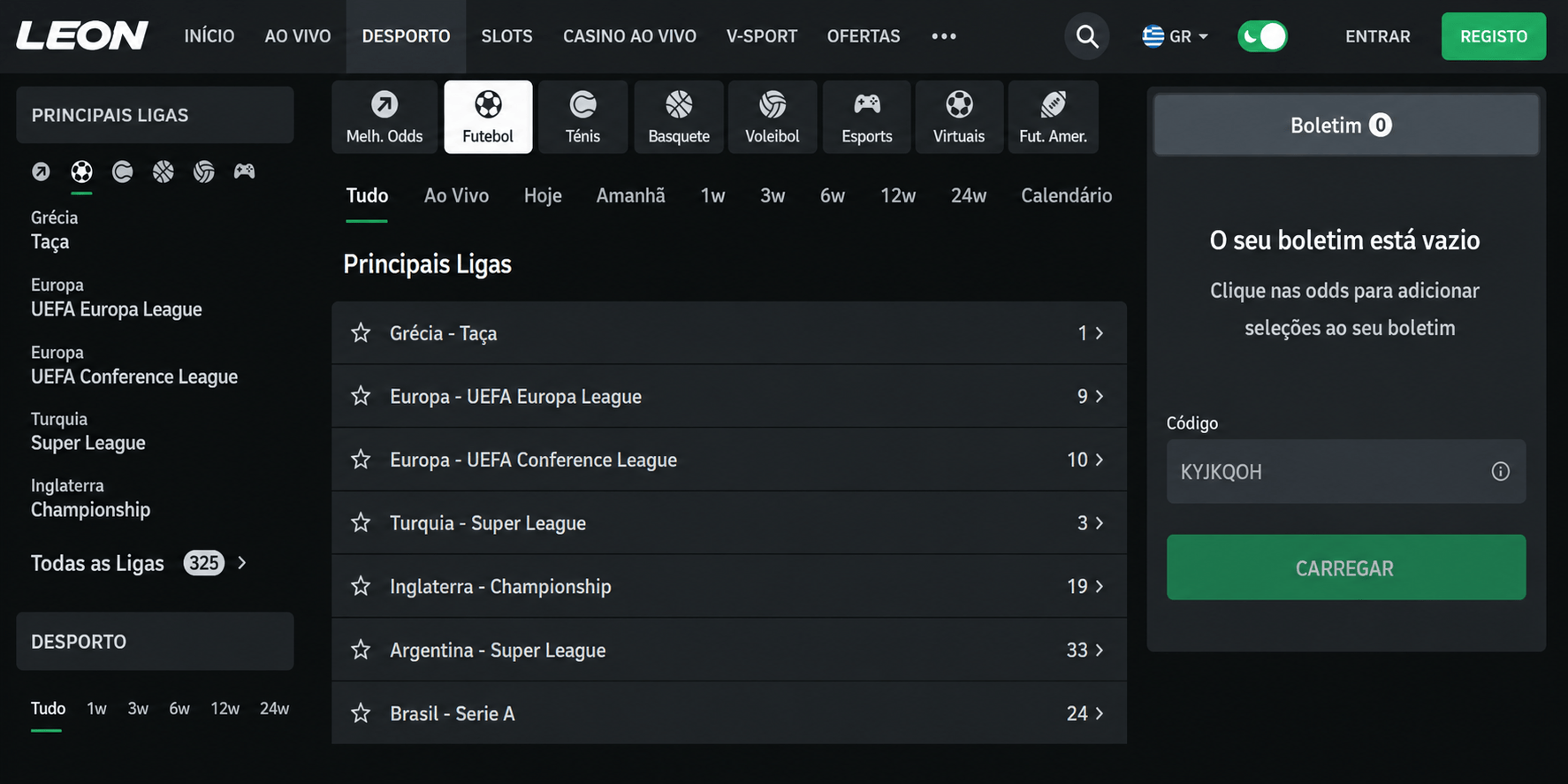This screenshot has height=784, width=1568.
Task: Expand Grécia - Taça row chevron
Action: click(1100, 333)
